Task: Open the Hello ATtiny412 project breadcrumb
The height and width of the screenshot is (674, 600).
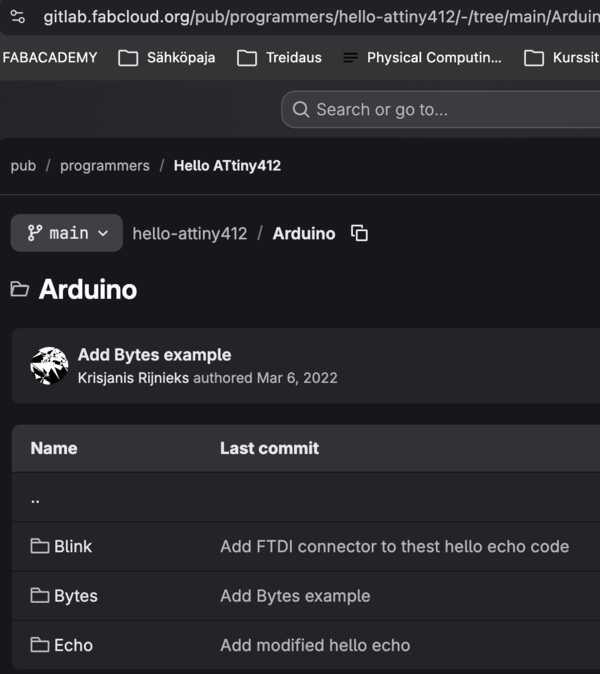Action: click(227, 166)
